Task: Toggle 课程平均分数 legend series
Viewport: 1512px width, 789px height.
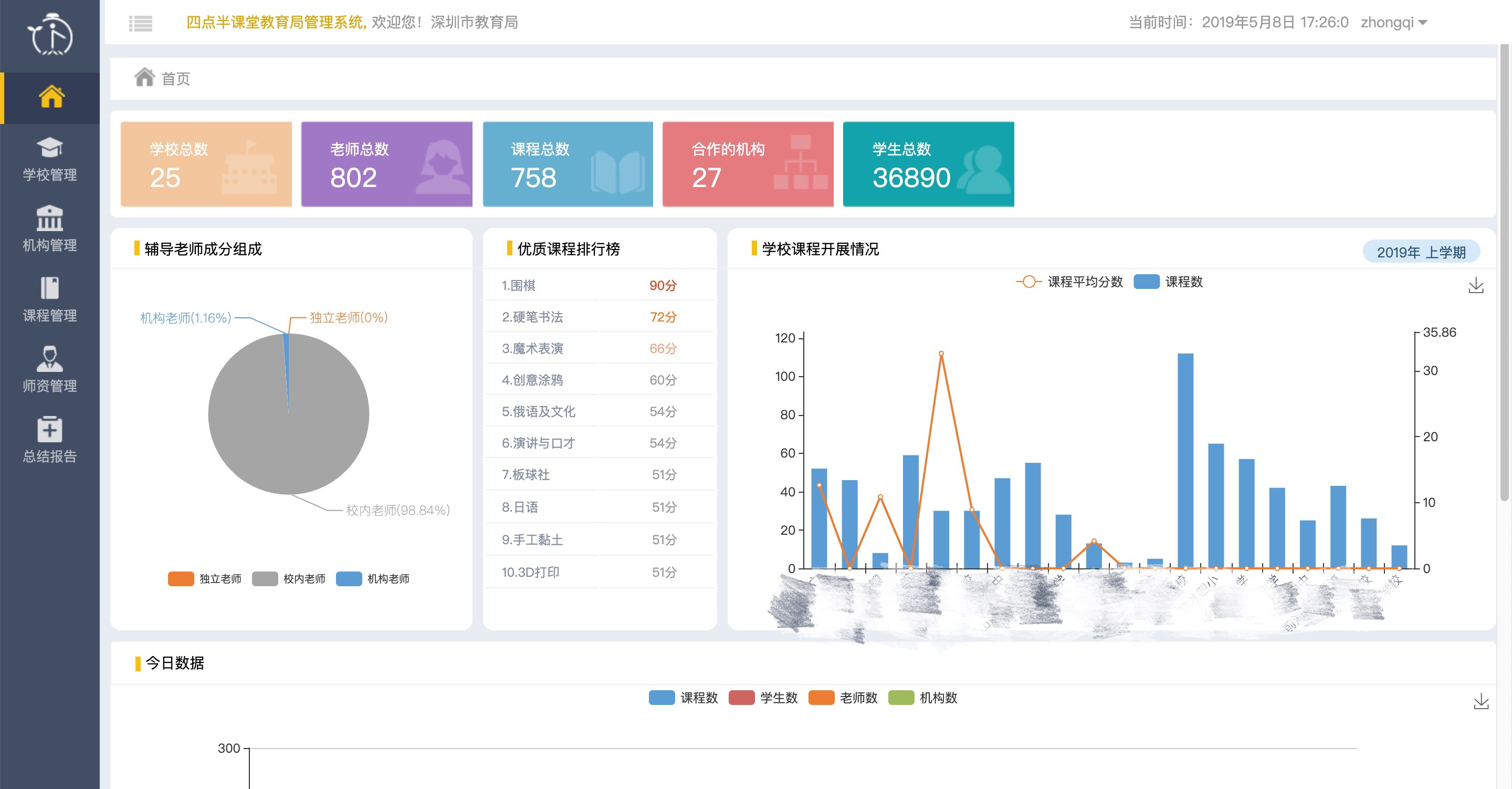Action: (1069, 282)
